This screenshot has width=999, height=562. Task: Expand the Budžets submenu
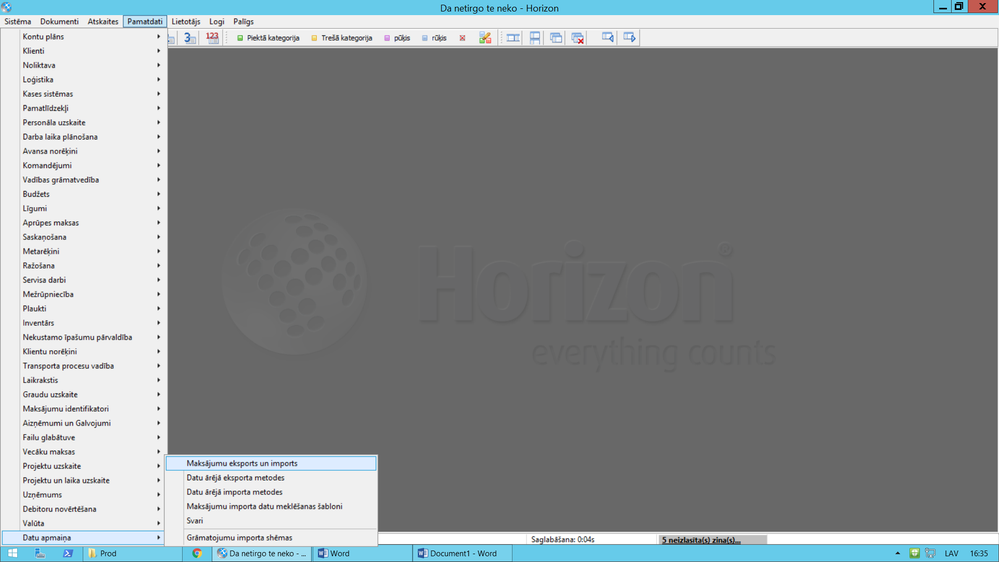(83, 194)
